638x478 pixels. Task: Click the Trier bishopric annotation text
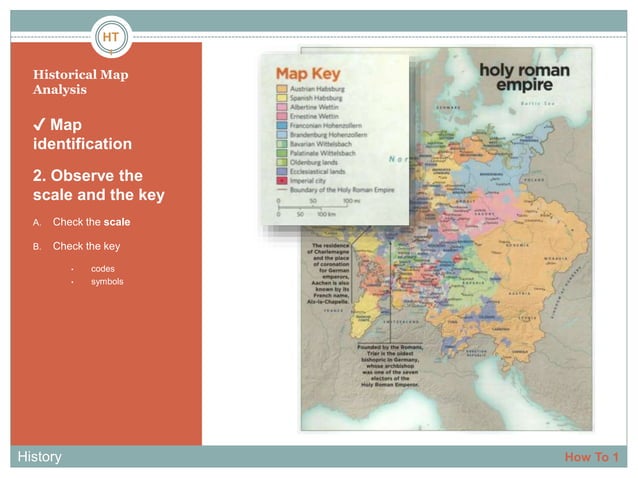coord(390,366)
